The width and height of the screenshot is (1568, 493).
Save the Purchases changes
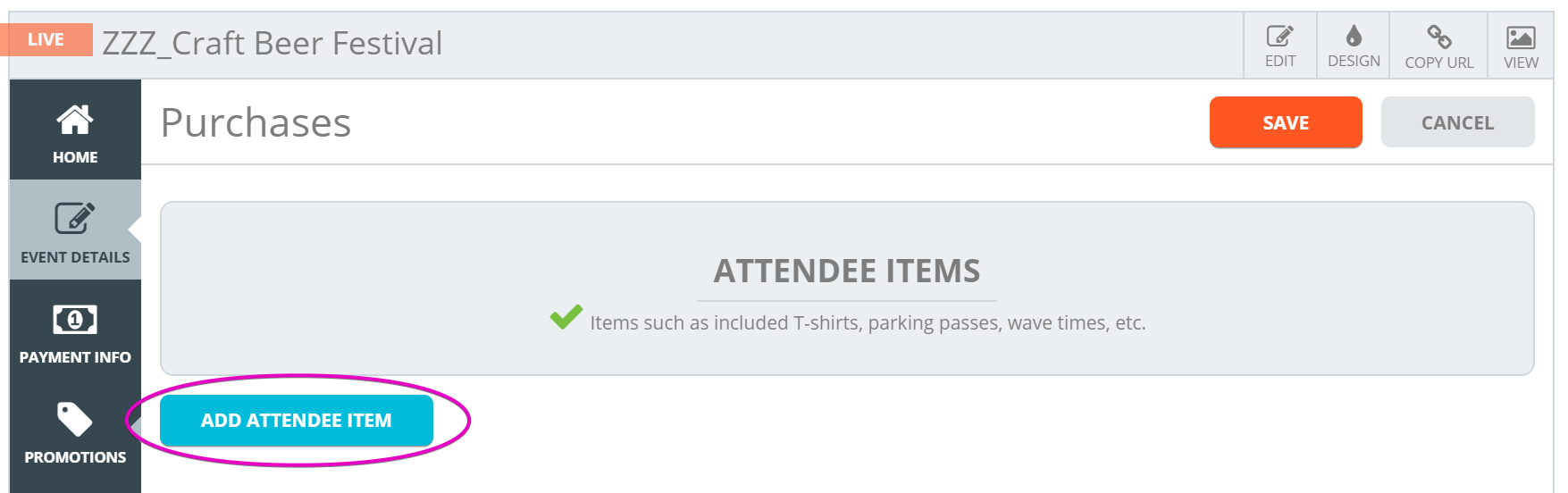1286,122
